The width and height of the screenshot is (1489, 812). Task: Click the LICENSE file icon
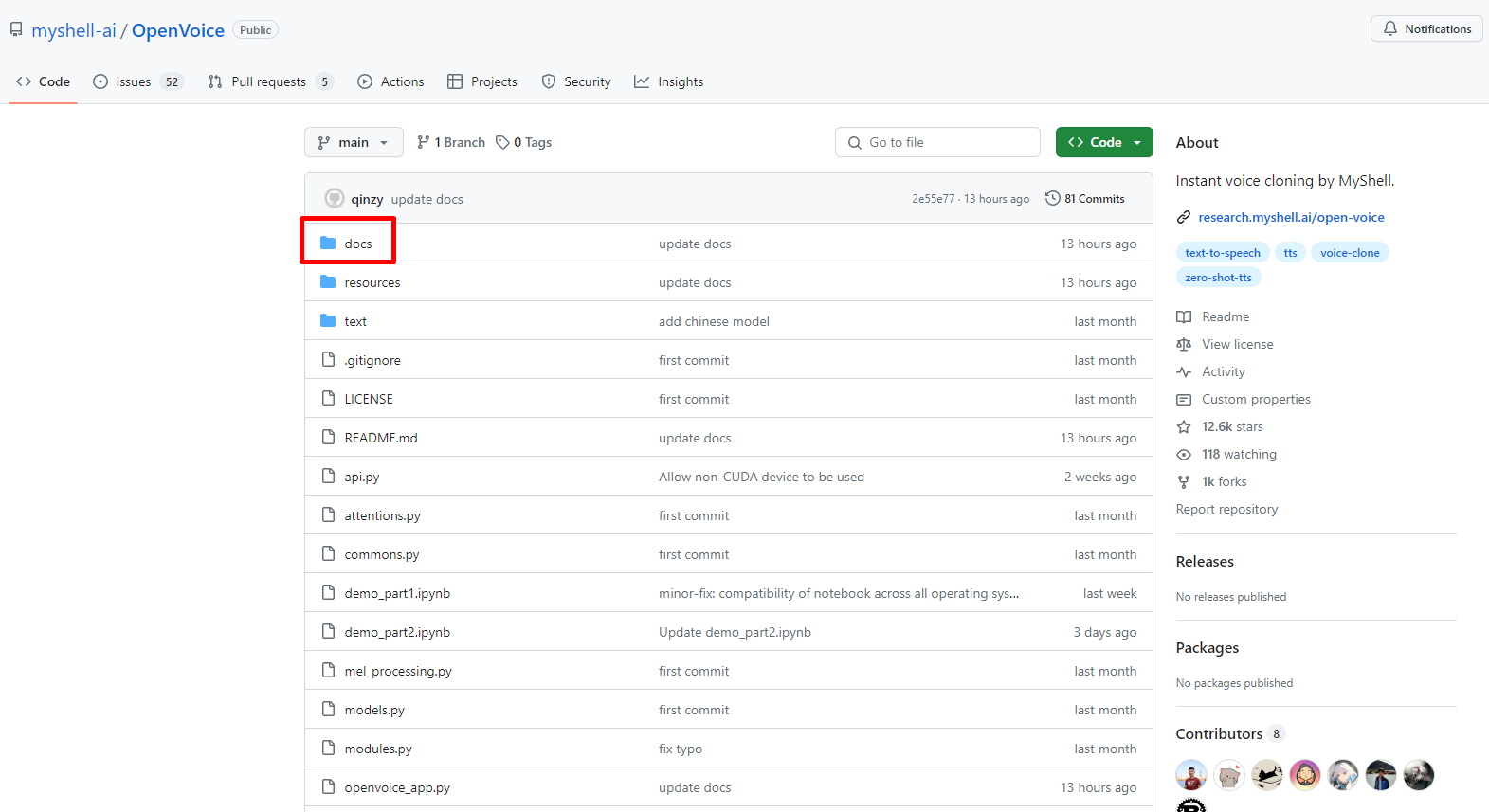pyautogui.click(x=328, y=398)
